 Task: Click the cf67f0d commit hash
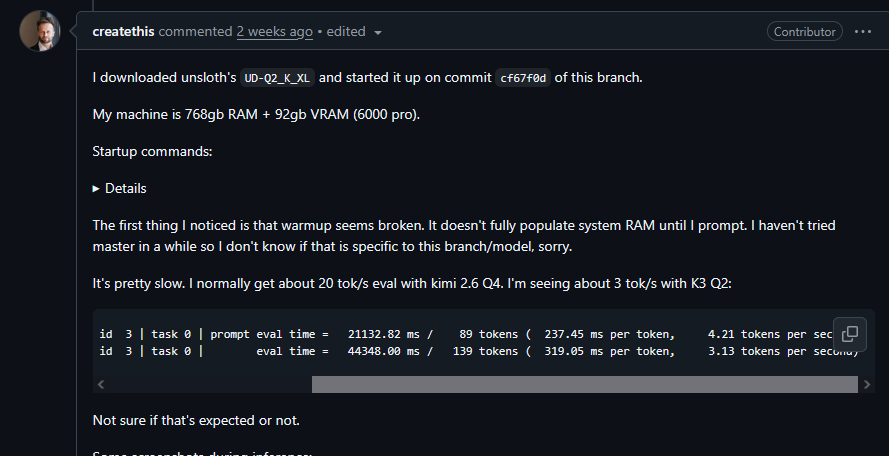pos(523,78)
